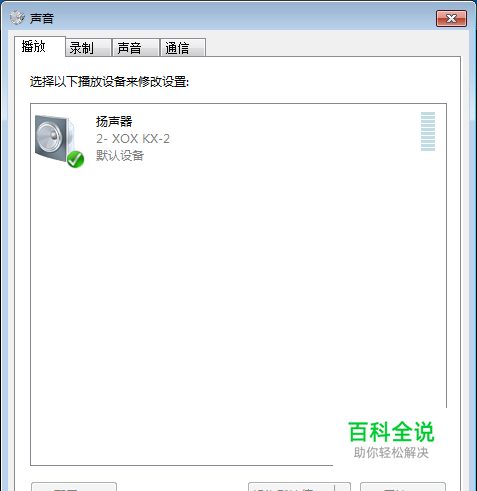
Task: Click the 选择以下播放设备来修改设置 instruction label
Action: coord(109,82)
